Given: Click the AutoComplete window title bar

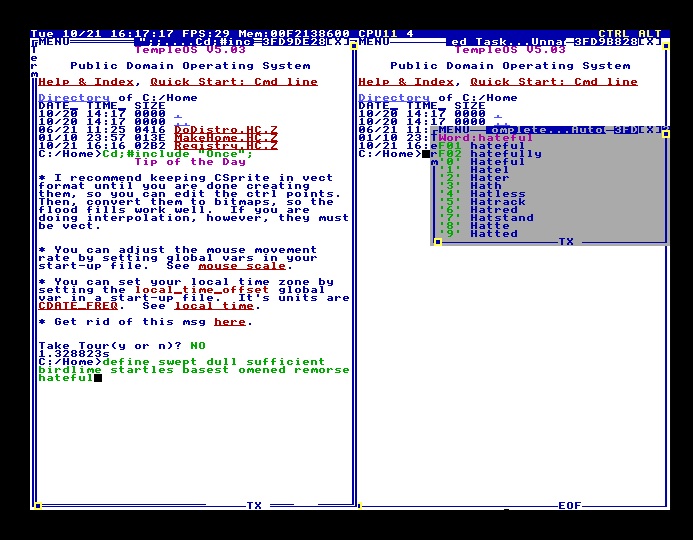Looking at the screenshot, I should pos(546,130).
